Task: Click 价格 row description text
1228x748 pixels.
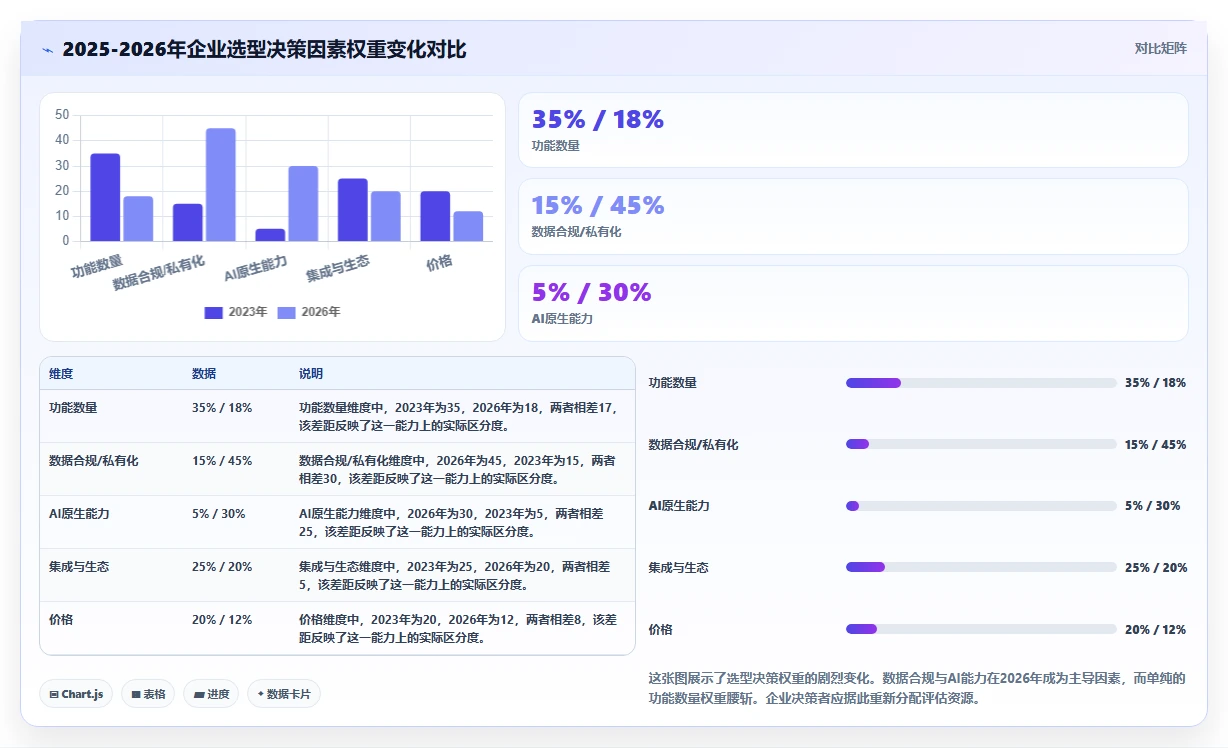Action: (x=458, y=629)
